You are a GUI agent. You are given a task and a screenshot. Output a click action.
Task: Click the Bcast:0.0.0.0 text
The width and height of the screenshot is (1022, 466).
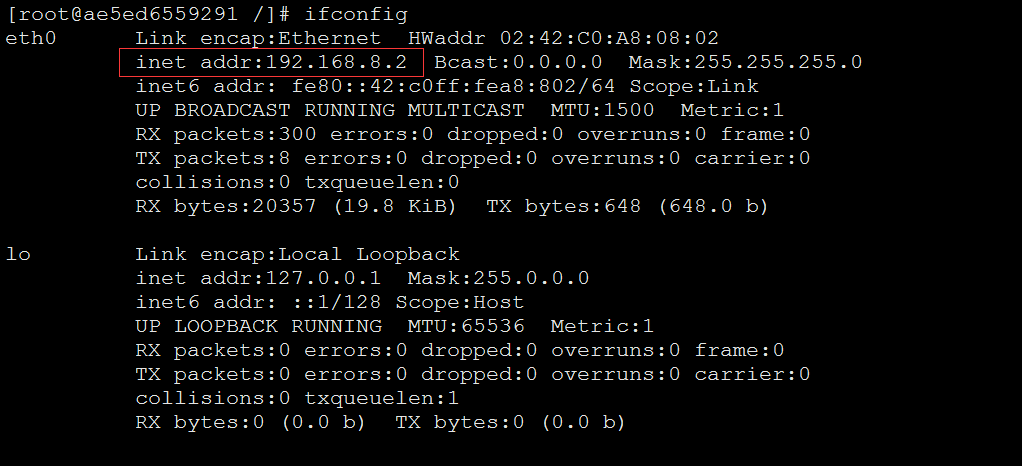click(x=518, y=63)
